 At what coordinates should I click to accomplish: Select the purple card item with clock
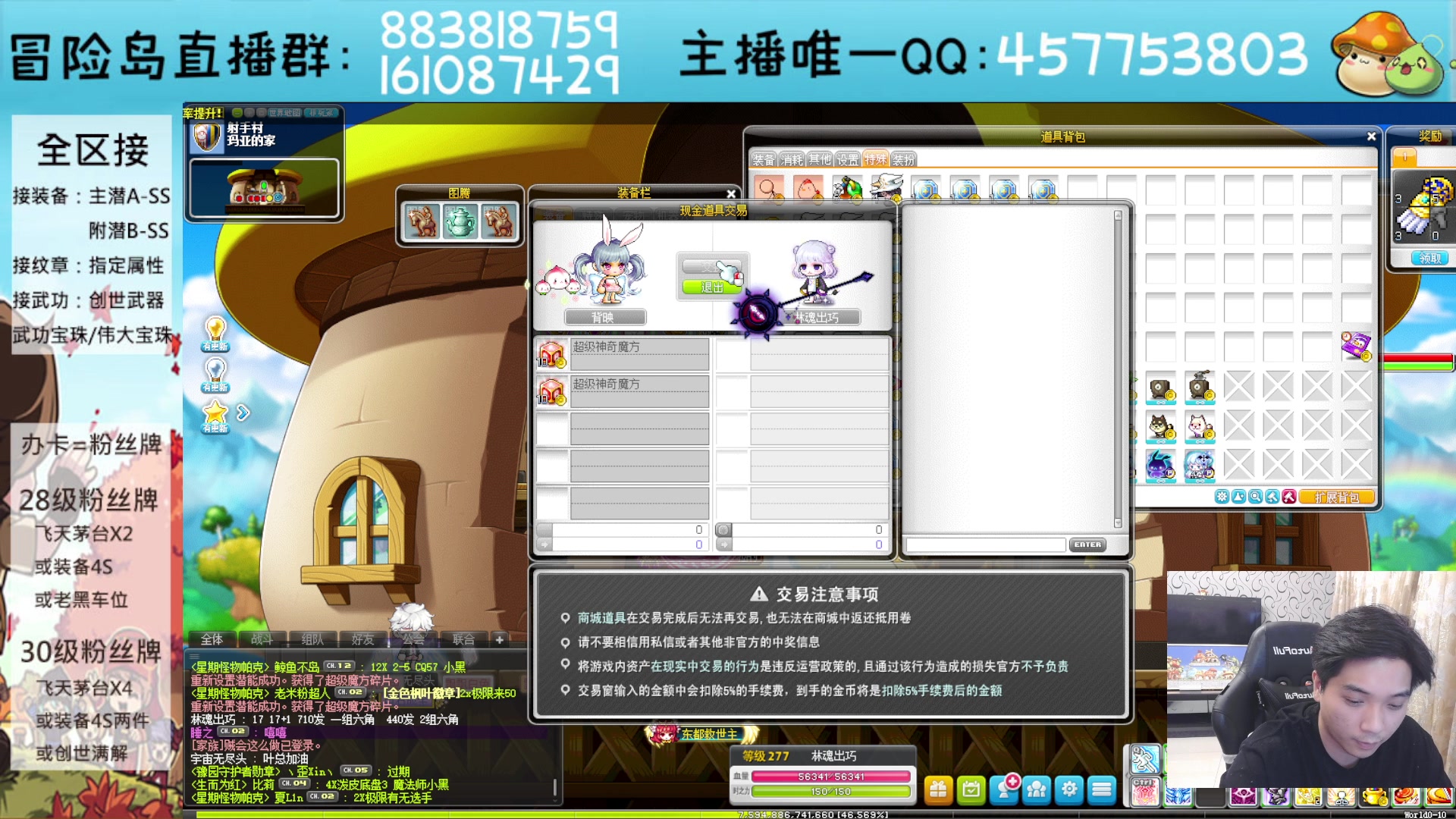1356,346
